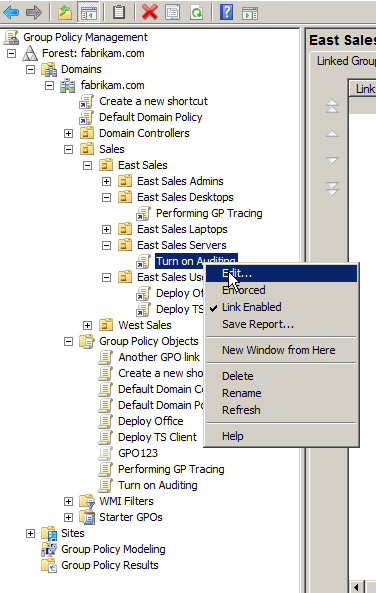This screenshot has height=593, width=376.
Task: Select the GPO123 policy object
Action: [x=138, y=453]
